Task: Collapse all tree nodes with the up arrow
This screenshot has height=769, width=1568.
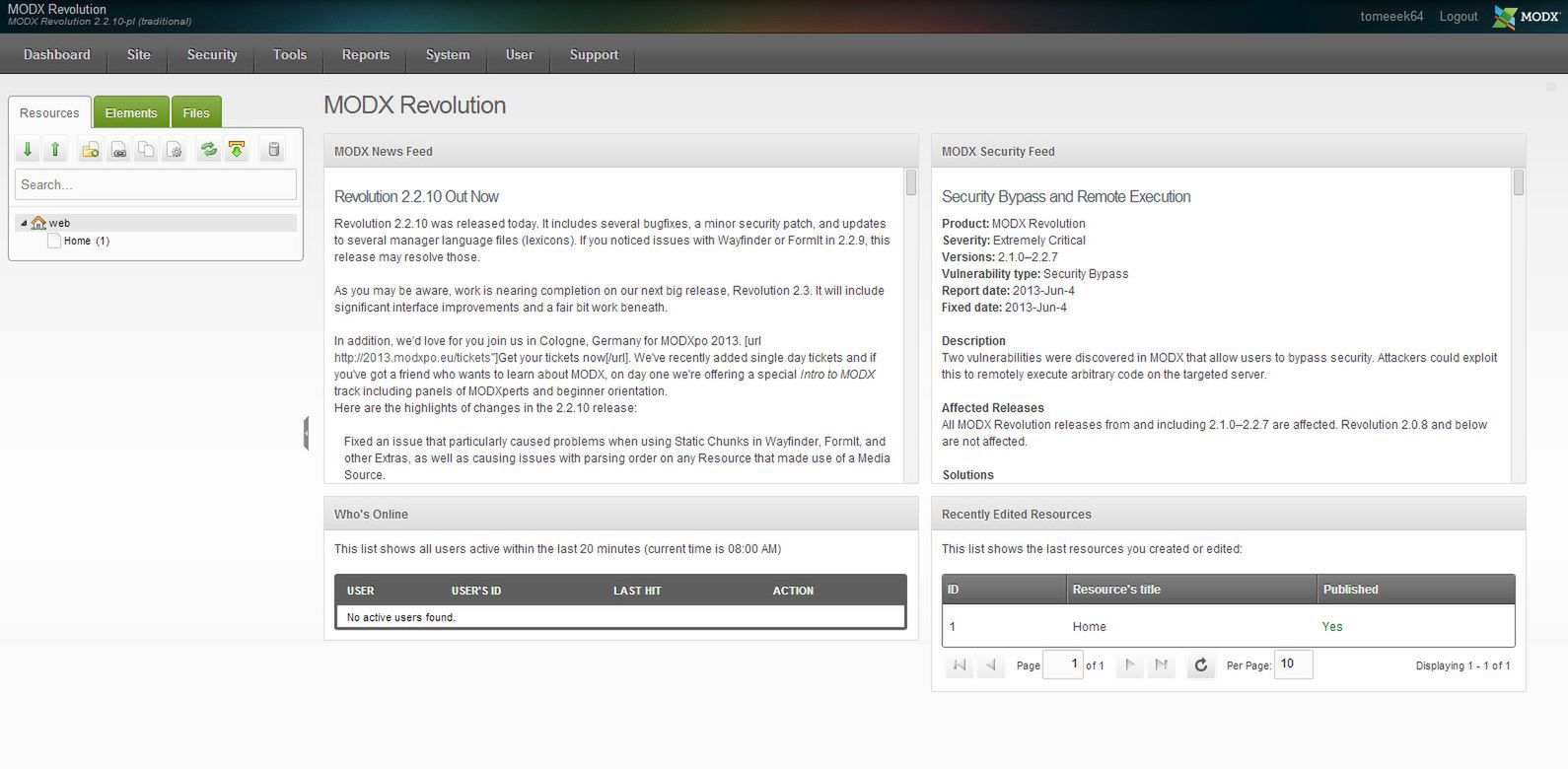Action: (56, 150)
